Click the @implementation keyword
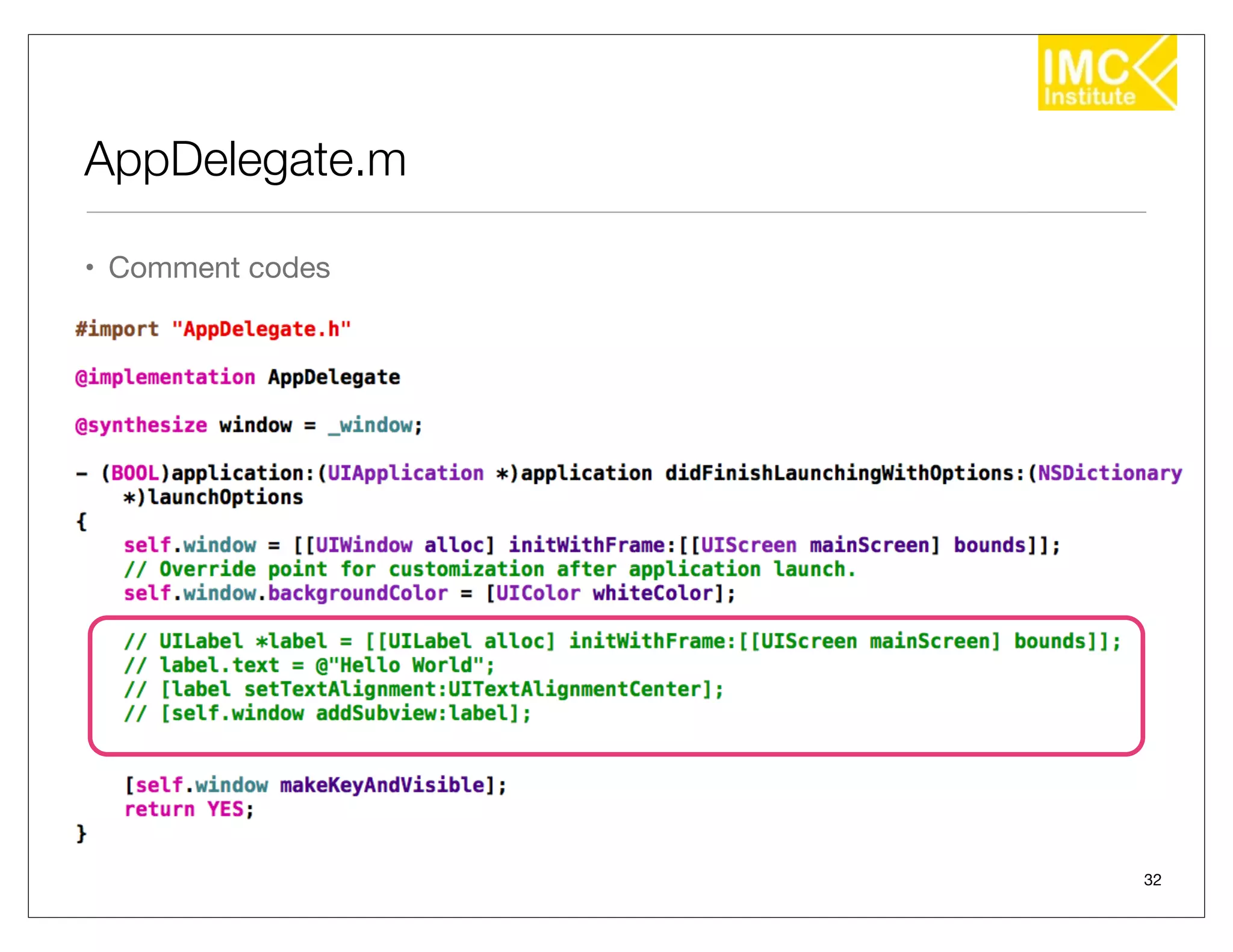Screen dimensions: 1233x952 tap(165, 377)
